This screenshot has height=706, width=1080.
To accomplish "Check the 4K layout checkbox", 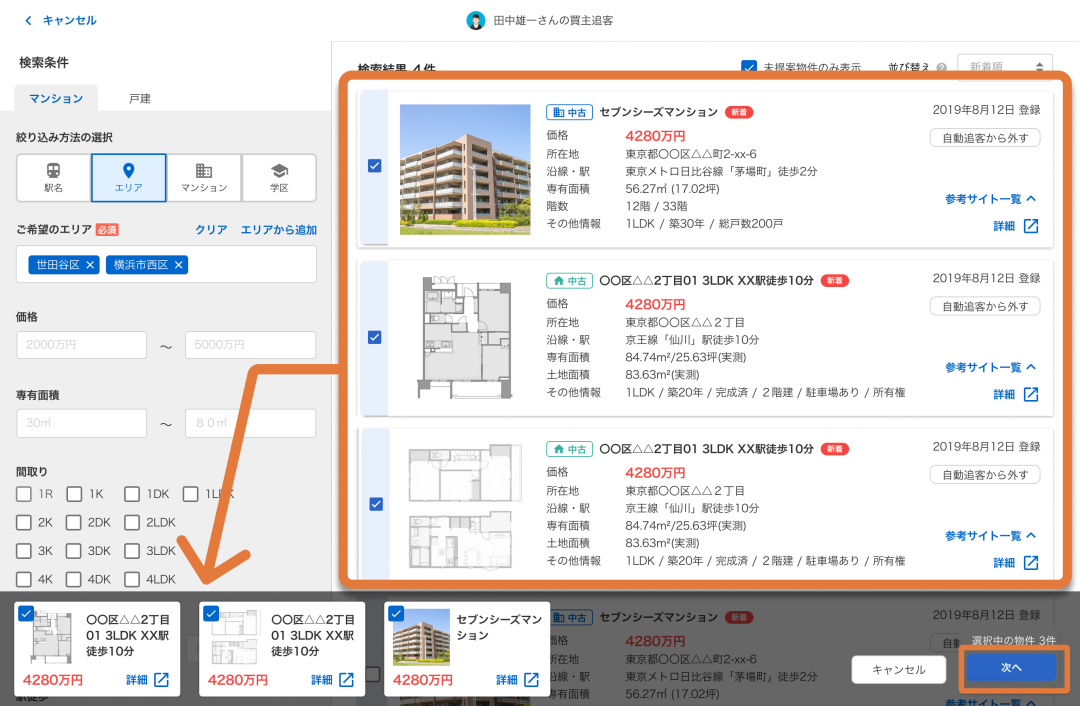I will (24, 580).
